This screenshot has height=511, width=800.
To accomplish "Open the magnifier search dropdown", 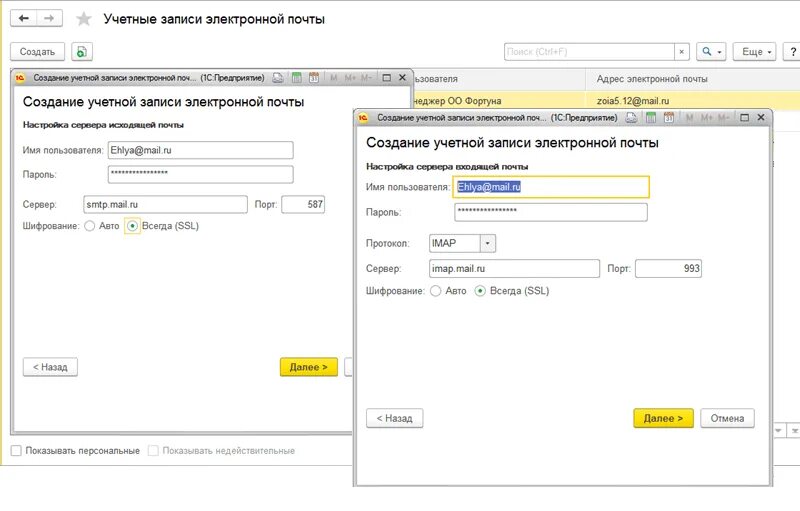I will click(x=711, y=52).
